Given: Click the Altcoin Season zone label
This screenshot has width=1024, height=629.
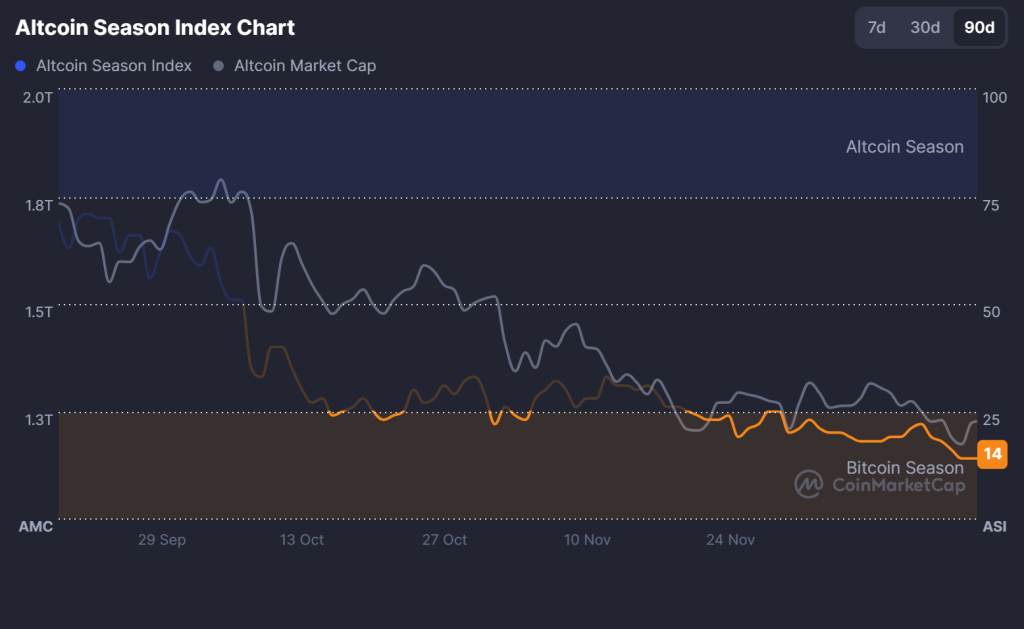Looking at the screenshot, I should pos(904,146).
